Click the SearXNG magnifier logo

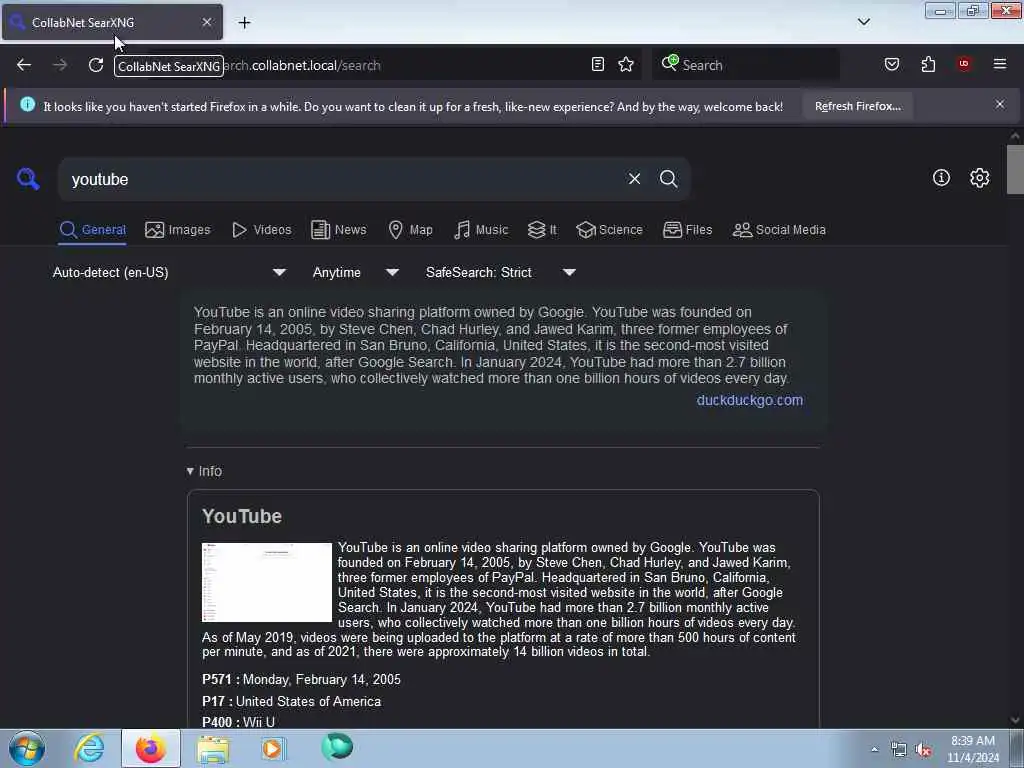point(28,179)
